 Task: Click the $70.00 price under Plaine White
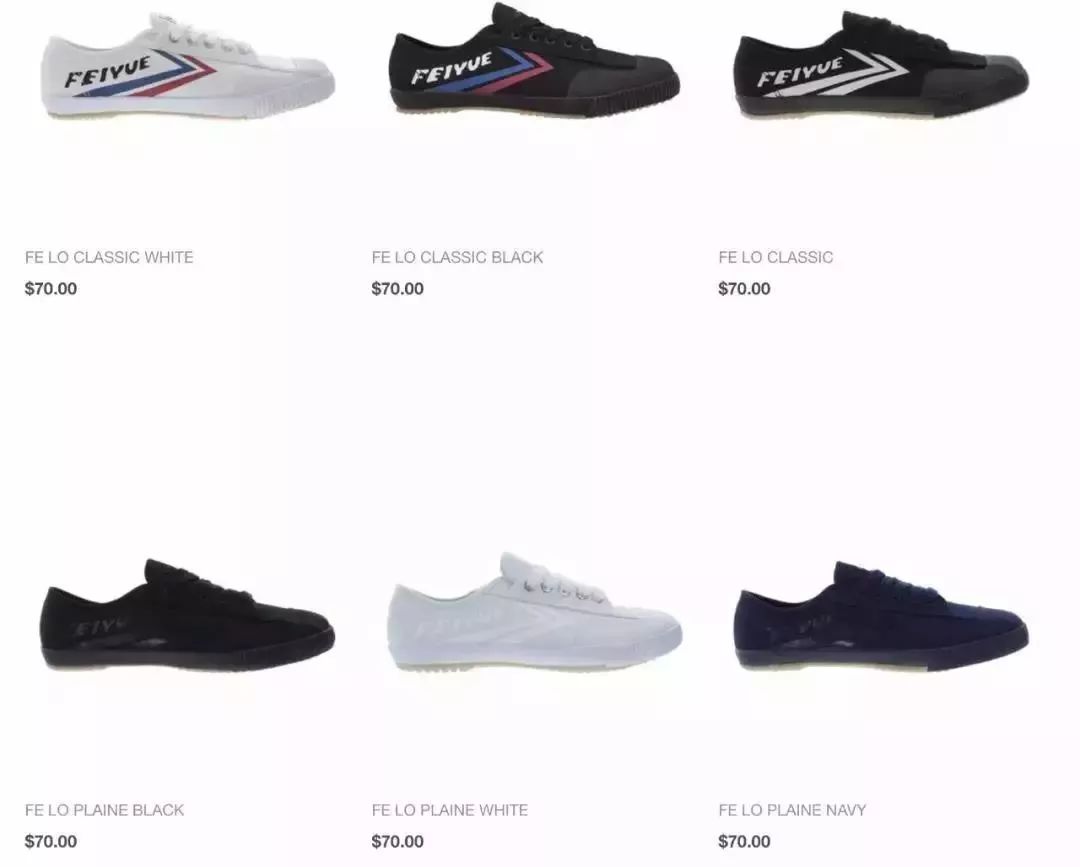pyautogui.click(x=397, y=842)
